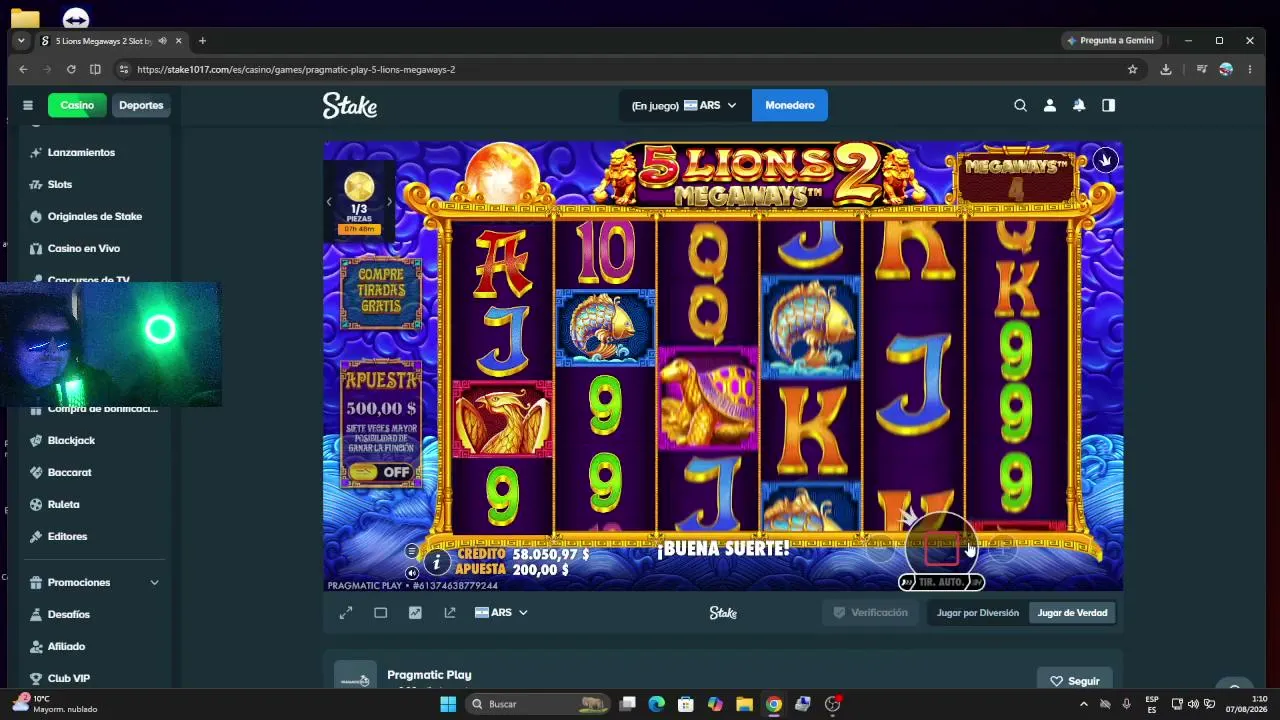Open the slot game info button

click(x=436, y=563)
